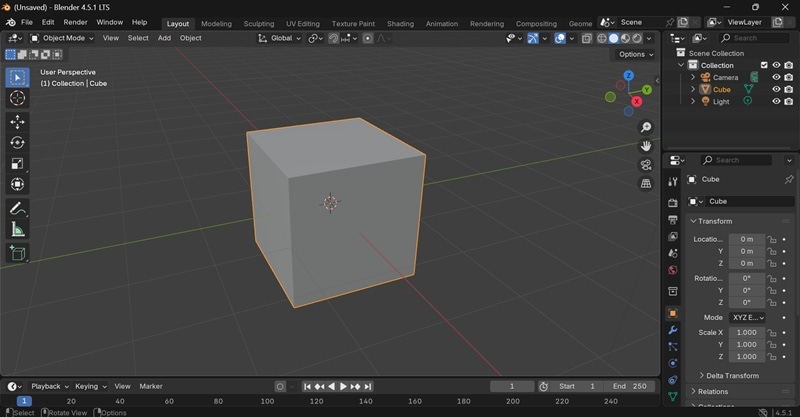Screen dimensions: 800x417
Task: Switch to the Sculpting workspace tab
Action: 259,23
